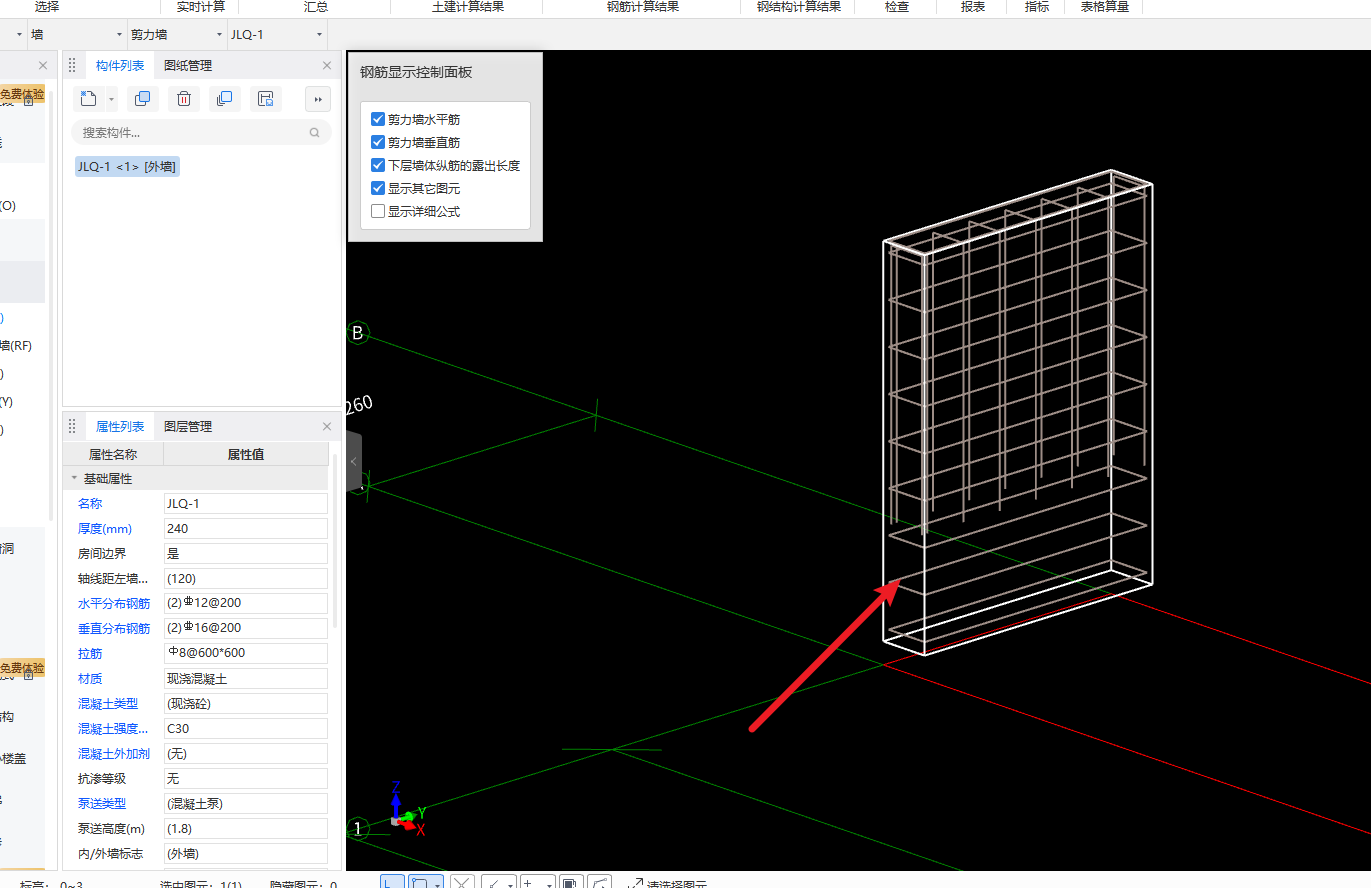Open the 钢结构计算结果 ribbon group
The height and width of the screenshot is (888, 1371).
799,7
